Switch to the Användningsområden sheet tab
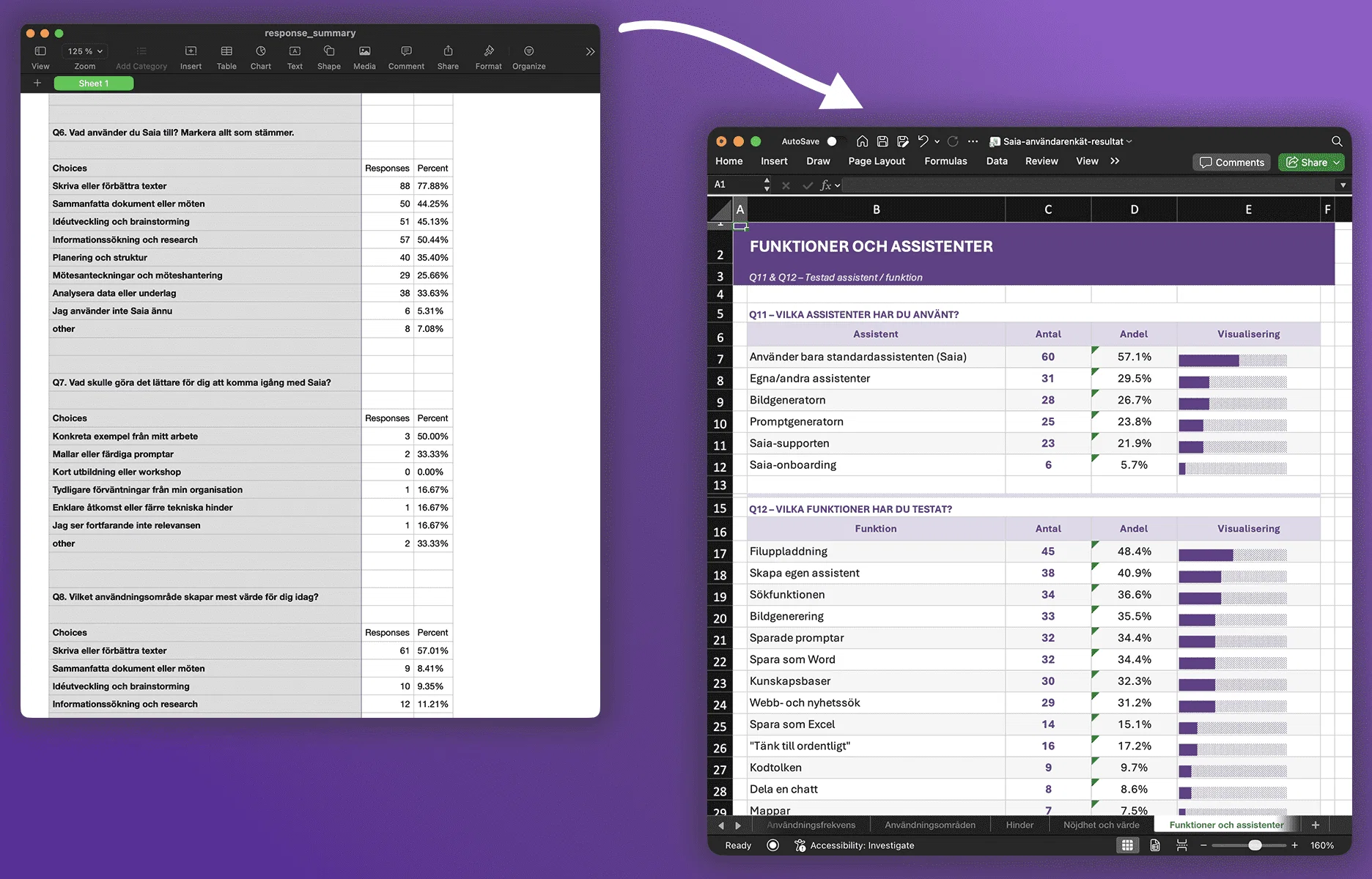The height and width of the screenshot is (879, 1372). 930,825
